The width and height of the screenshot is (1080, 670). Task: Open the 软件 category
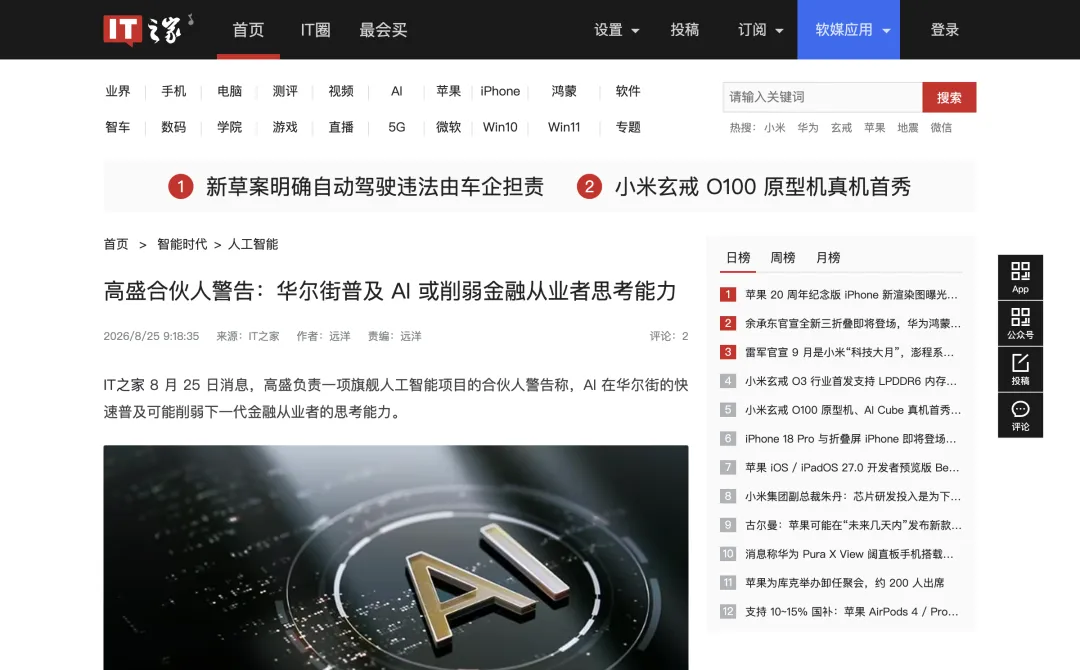click(628, 91)
